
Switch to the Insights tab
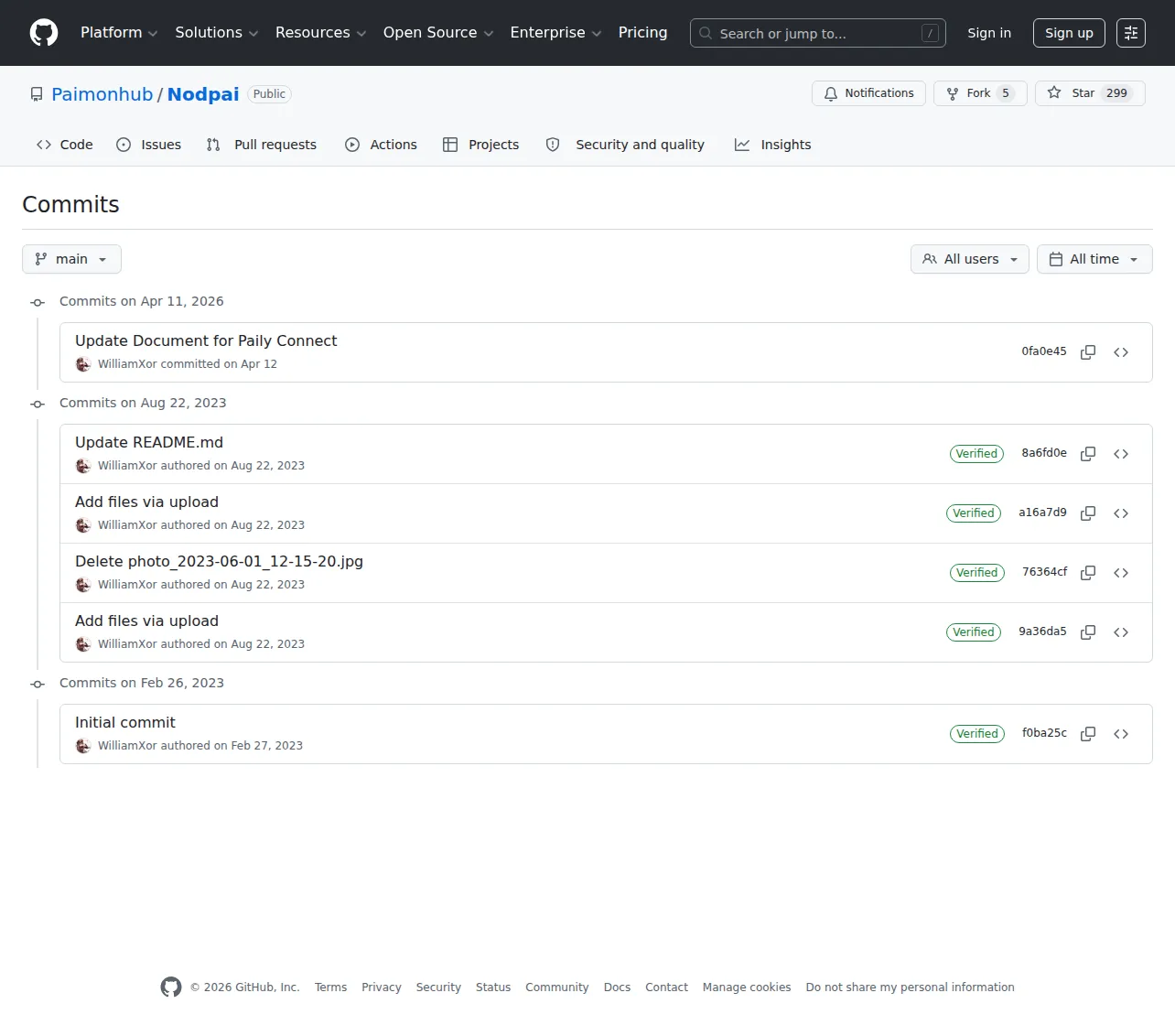coord(773,145)
